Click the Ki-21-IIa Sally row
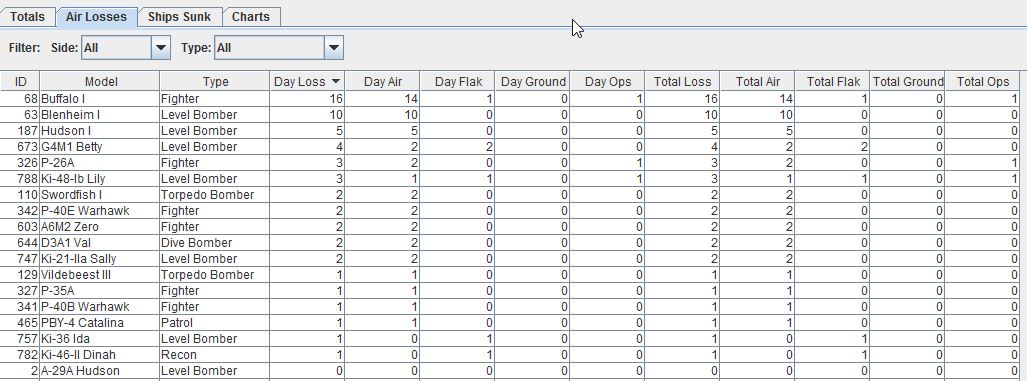This screenshot has width=1027, height=381. [510, 259]
